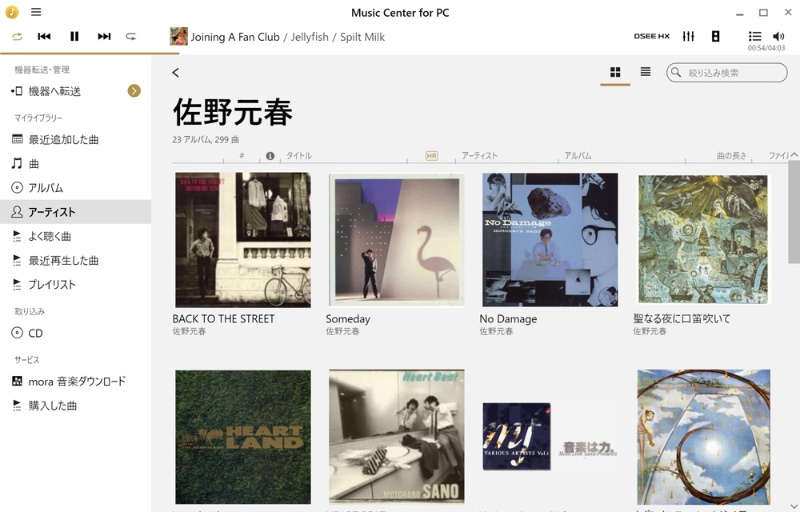The image size is (800, 512).
Task: Toggle DSEE HX sound enhancement
Action: tap(652, 36)
